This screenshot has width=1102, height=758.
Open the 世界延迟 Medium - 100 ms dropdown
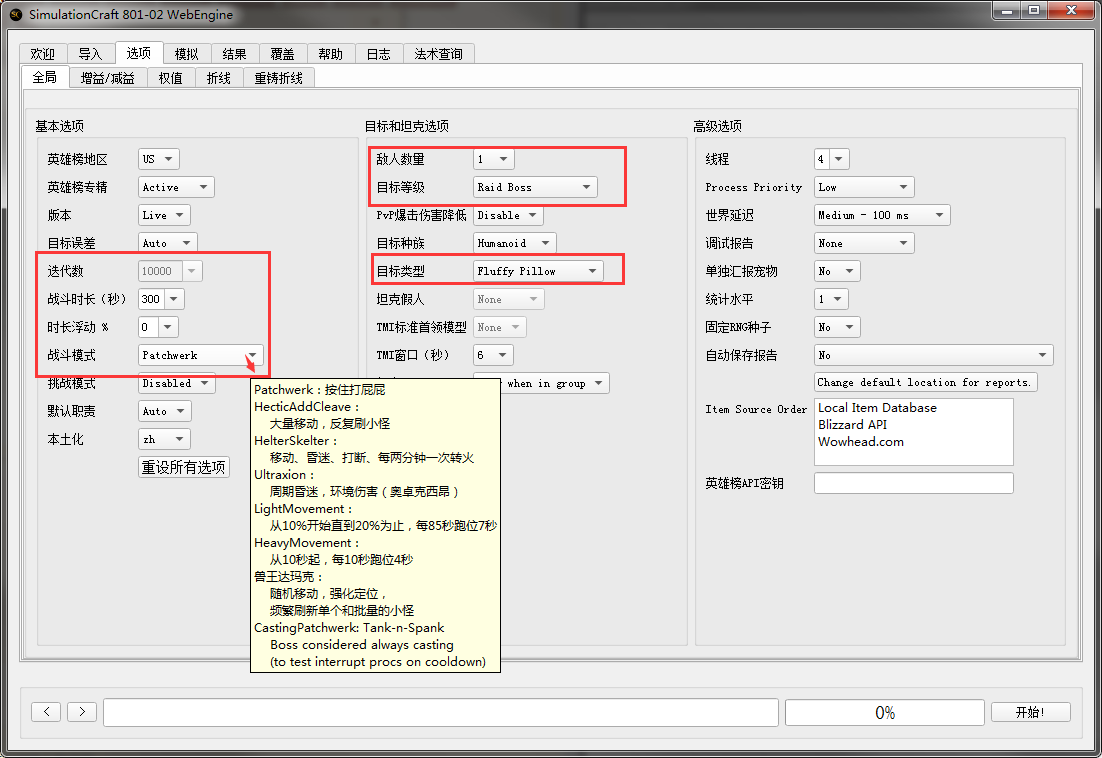click(x=882, y=215)
